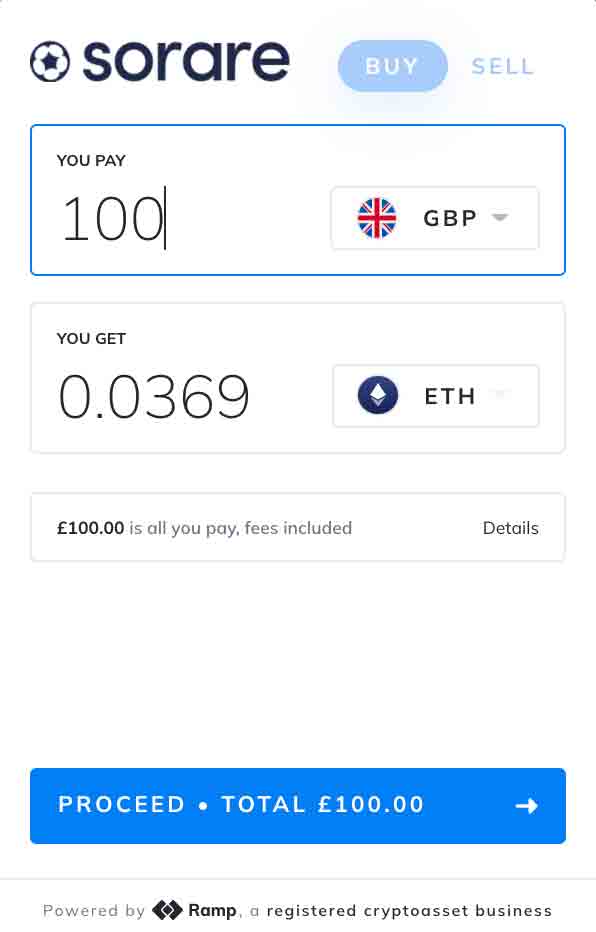This screenshot has width=596, height=932.
Task: Expand the GBP dropdown arrow
Action: [500, 217]
